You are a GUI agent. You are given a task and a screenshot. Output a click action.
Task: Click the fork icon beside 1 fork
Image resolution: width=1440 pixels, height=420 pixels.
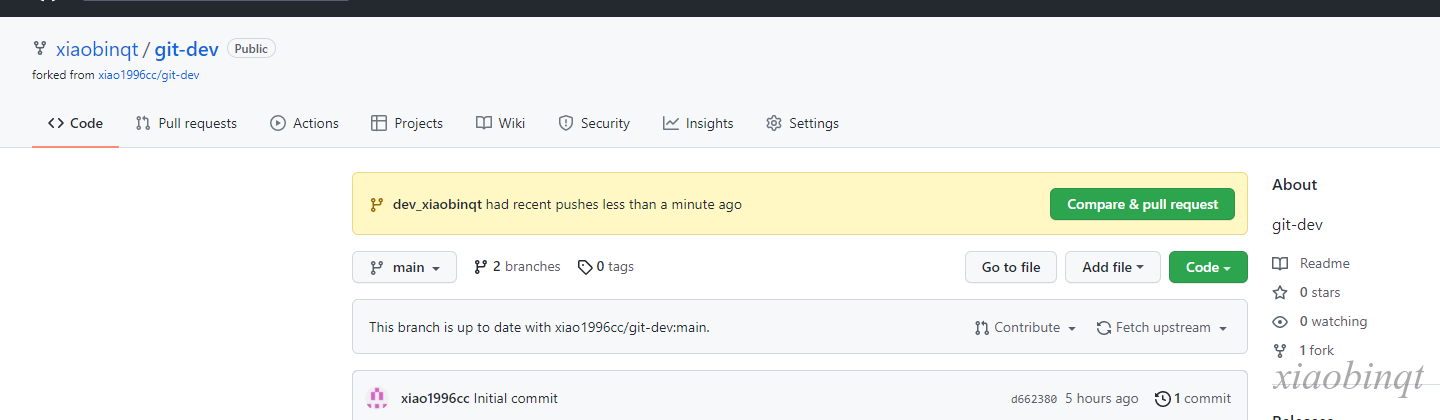(x=1280, y=350)
